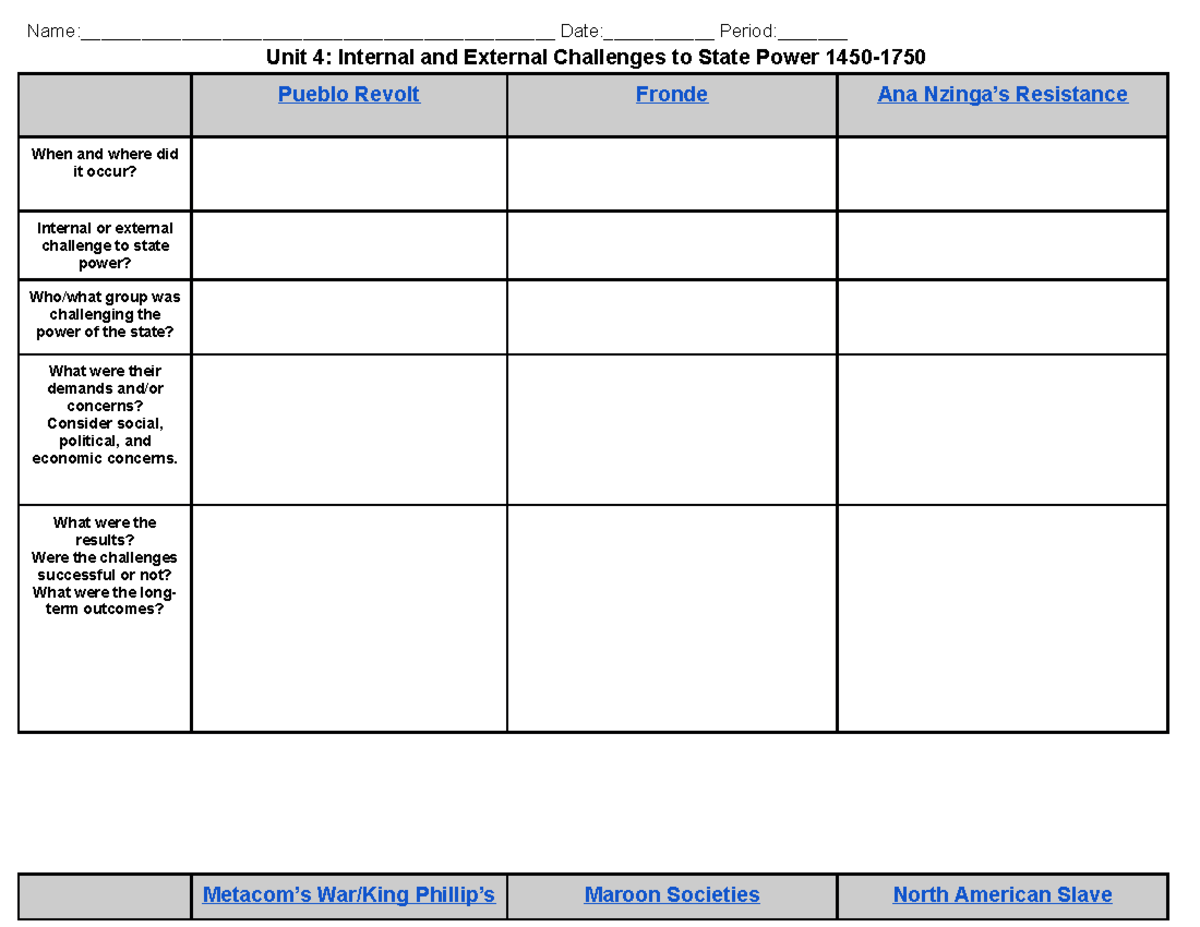The width and height of the screenshot is (1200, 927).
Task: Select Fronde's internal or external cell
Action: pyautogui.click(x=671, y=245)
